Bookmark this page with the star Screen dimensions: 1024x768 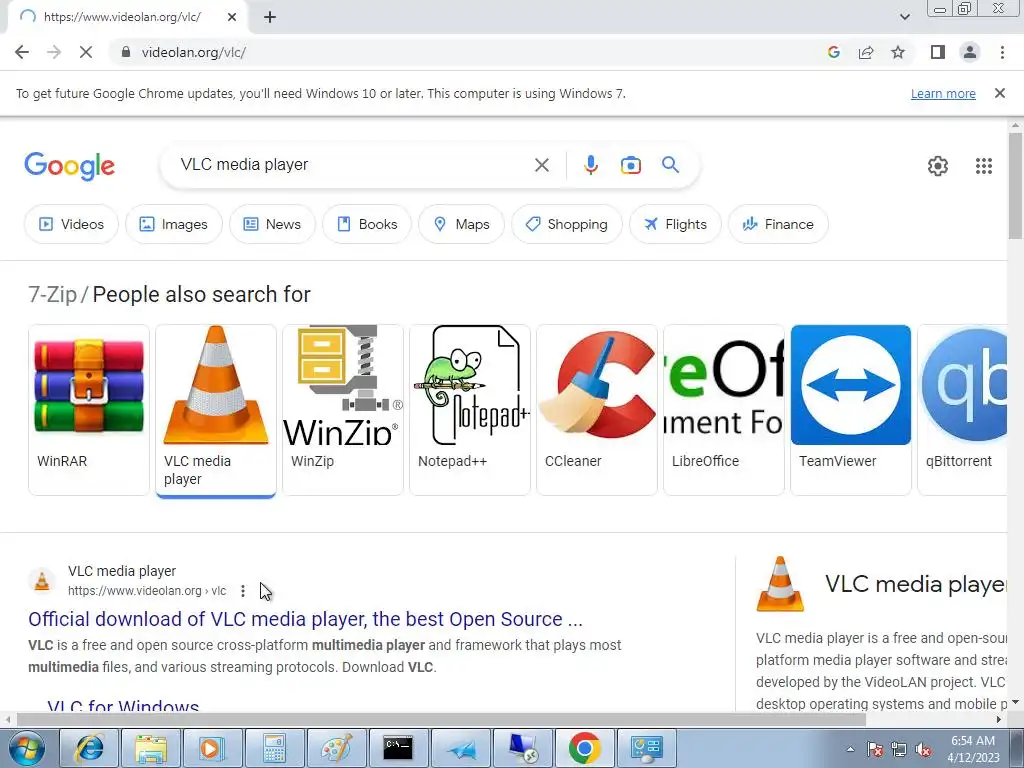click(898, 52)
